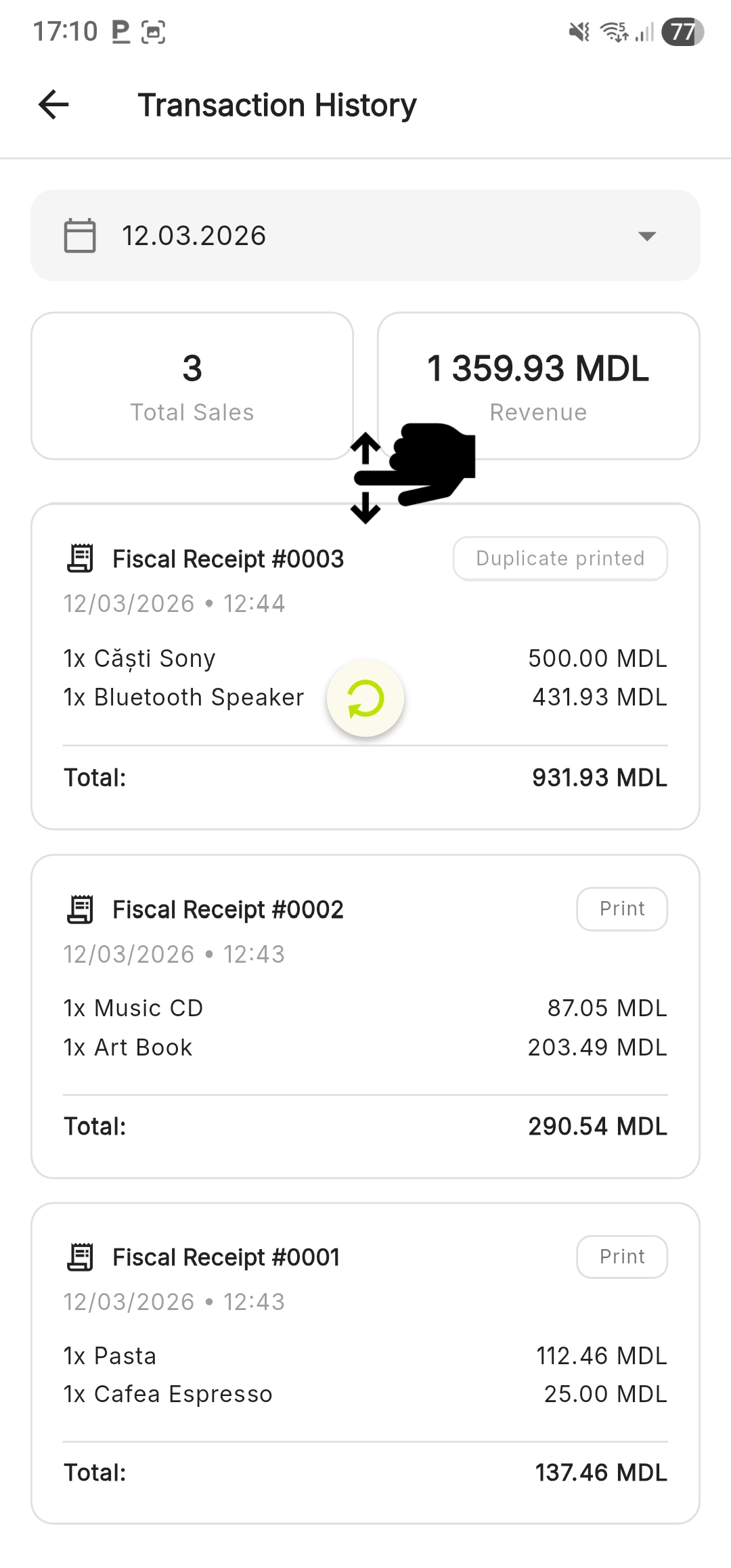This screenshot has width=731, height=1568.
Task: Tap the muted sound status icon
Action: (x=579, y=31)
